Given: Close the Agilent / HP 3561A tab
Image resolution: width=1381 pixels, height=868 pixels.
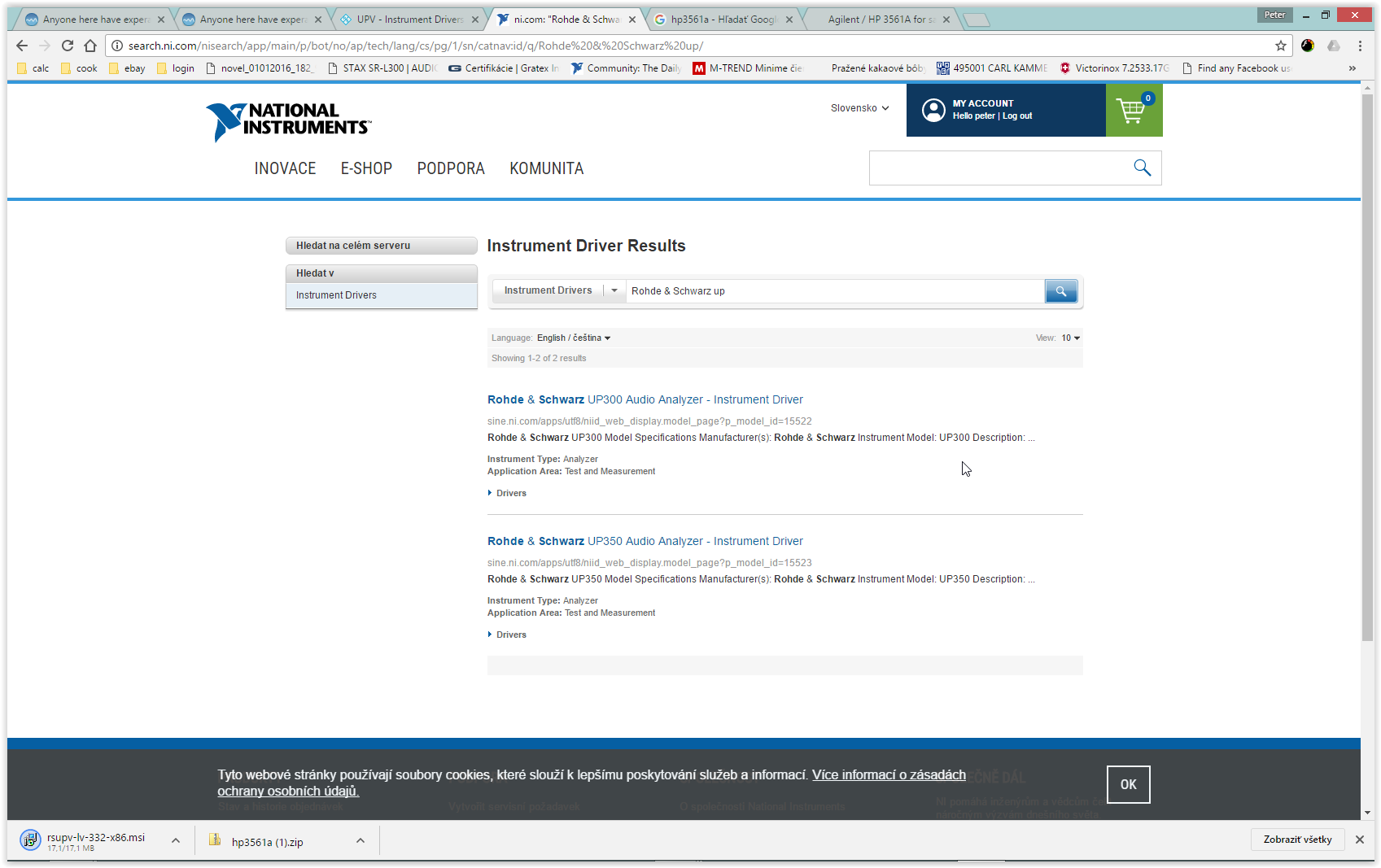Looking at the screenshot, I should [x=946, y=20].
